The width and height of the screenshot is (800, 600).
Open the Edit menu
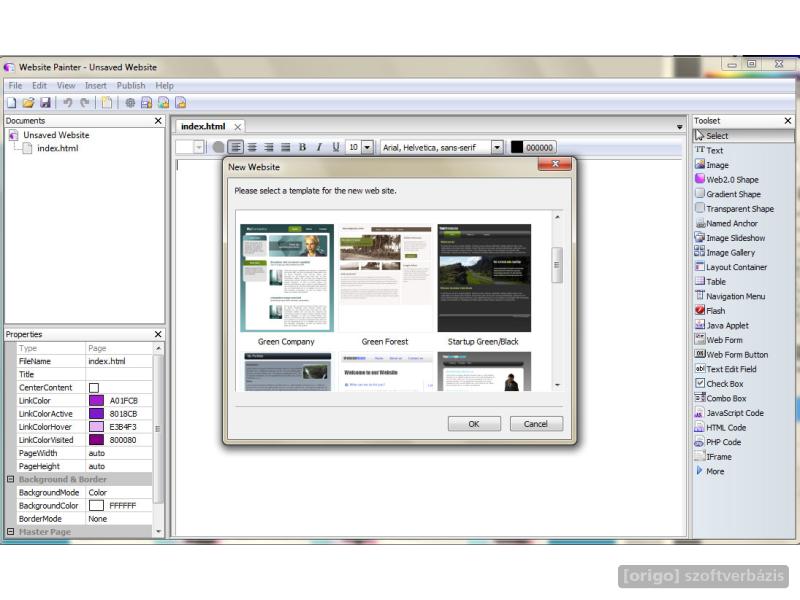pyautogui.click(x=39, y=86)
